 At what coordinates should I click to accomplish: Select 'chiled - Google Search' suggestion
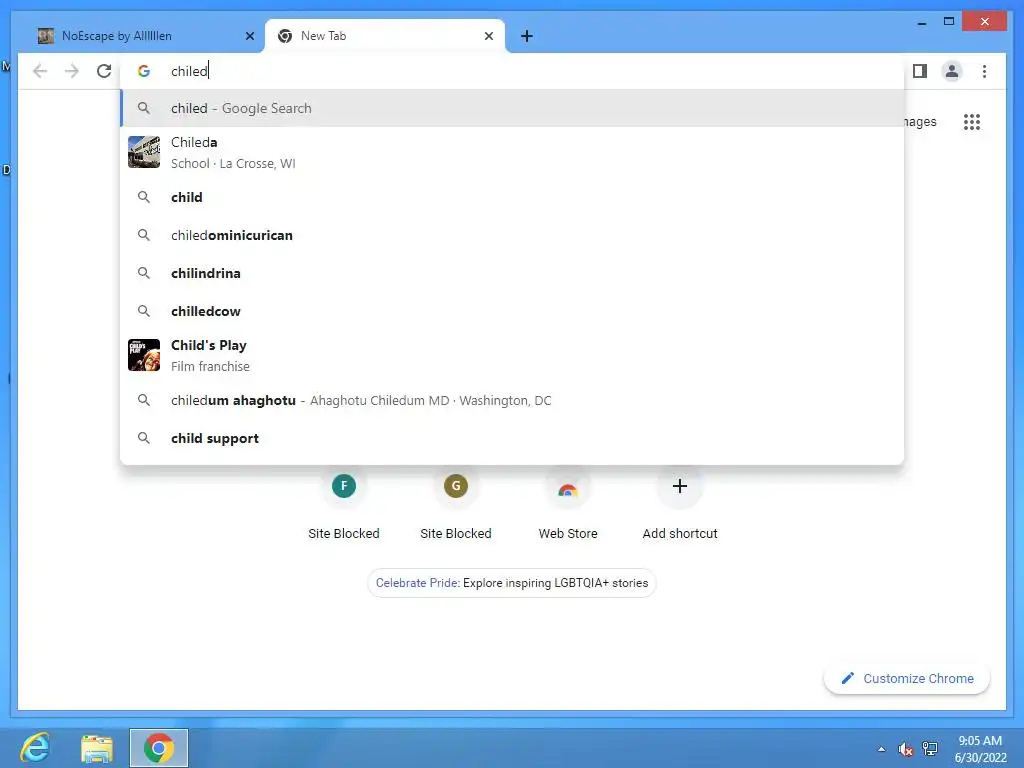click(x=512, y=108)
